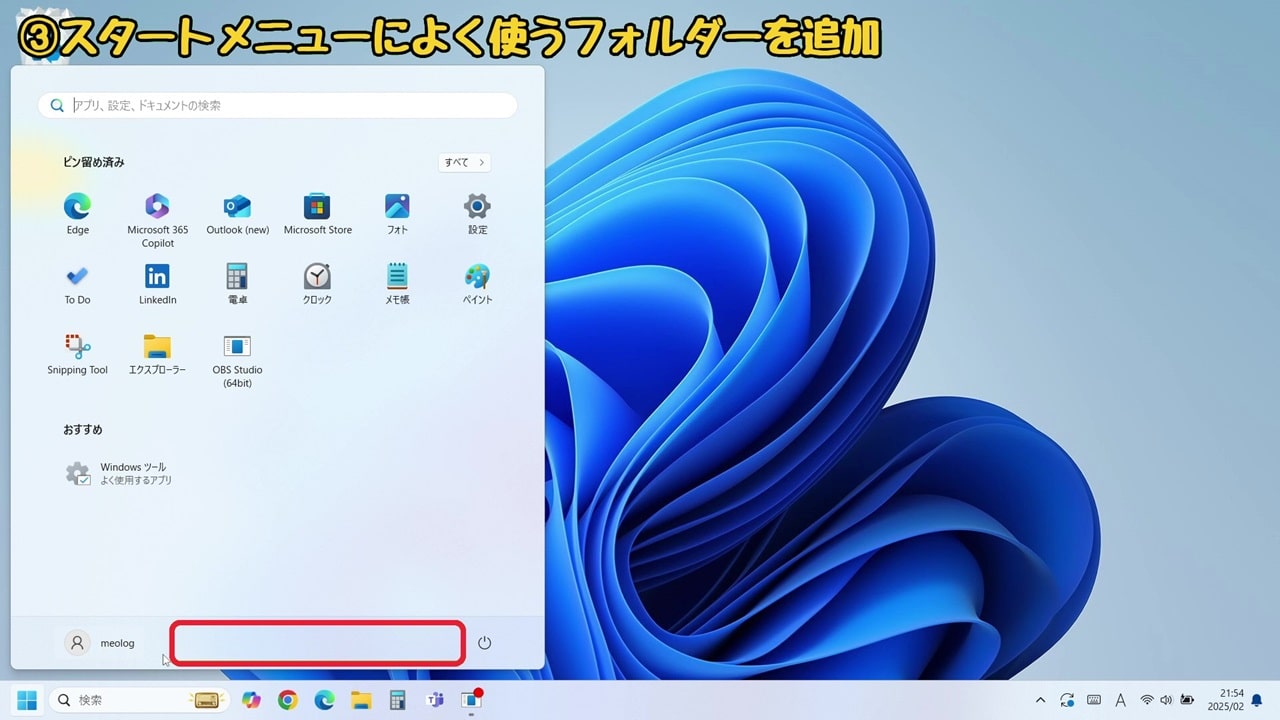Open the クロック app

tap(317, 284)
